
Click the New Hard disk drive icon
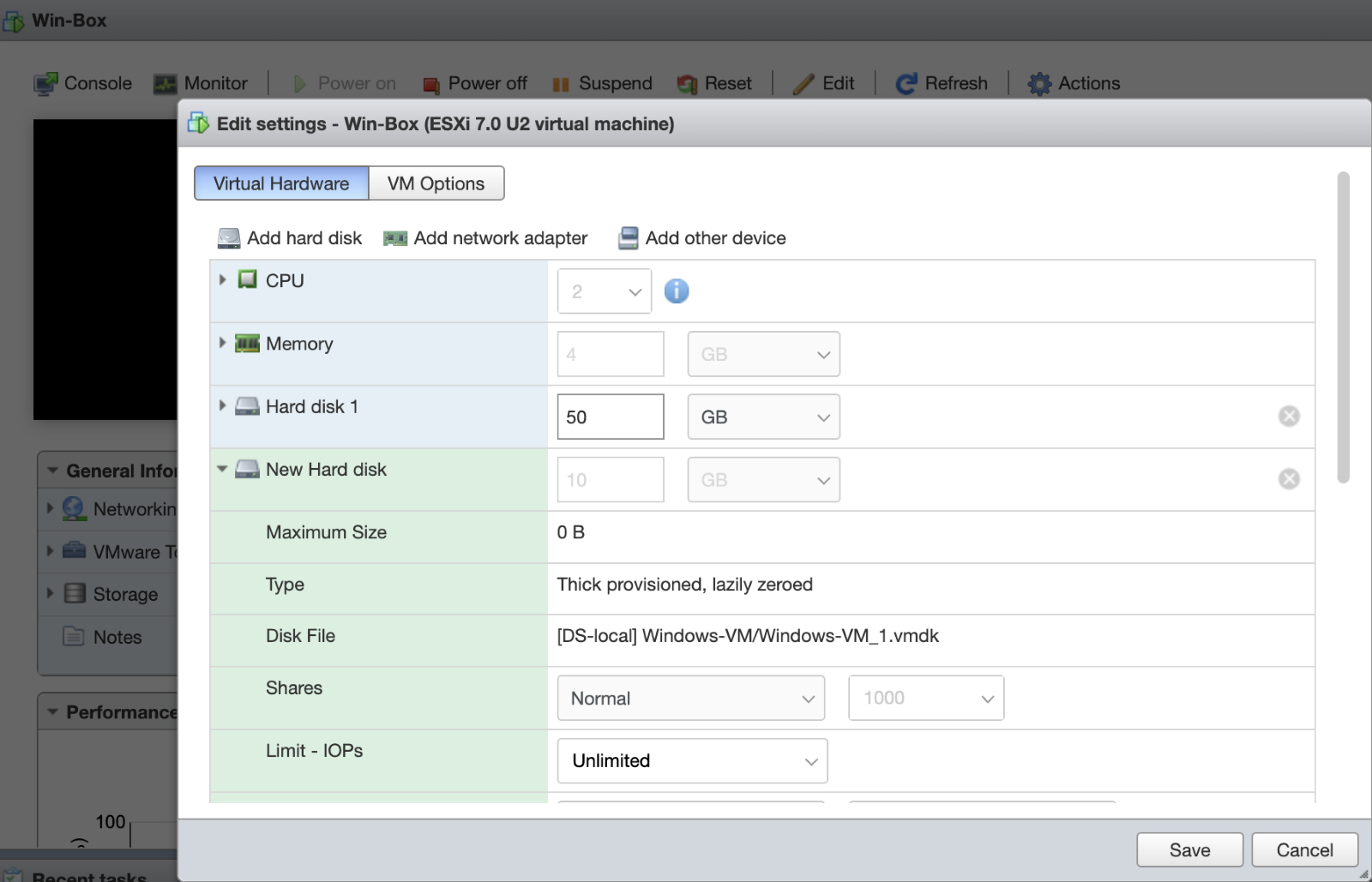tap(247, 469)
